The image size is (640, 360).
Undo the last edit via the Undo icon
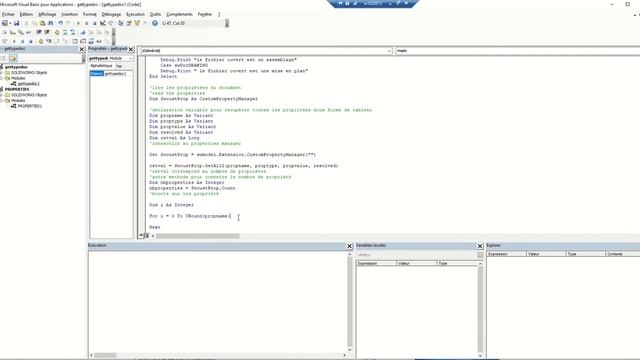click(x=60, y=23)
